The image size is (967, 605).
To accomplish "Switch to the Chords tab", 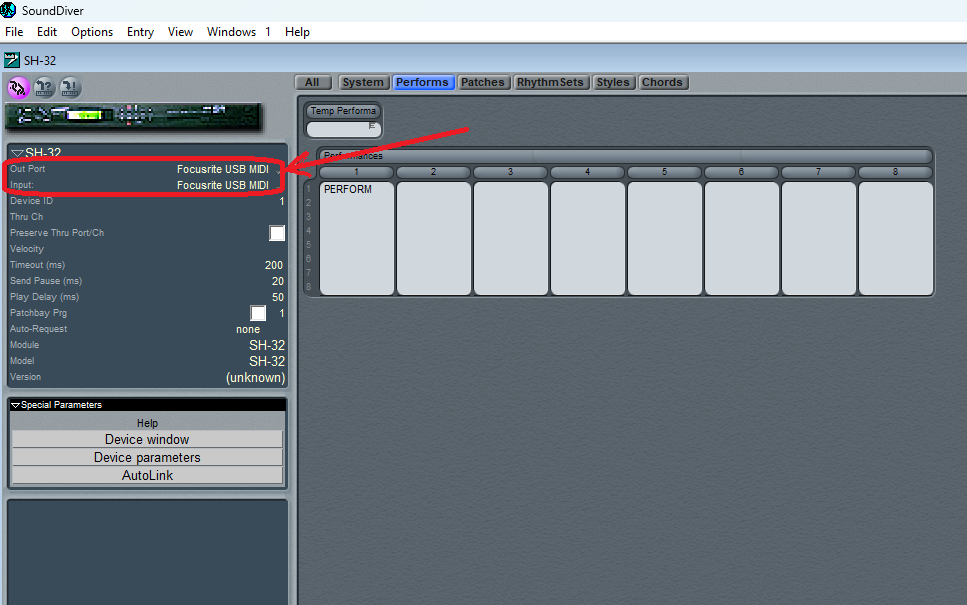I will click(662, 82).
